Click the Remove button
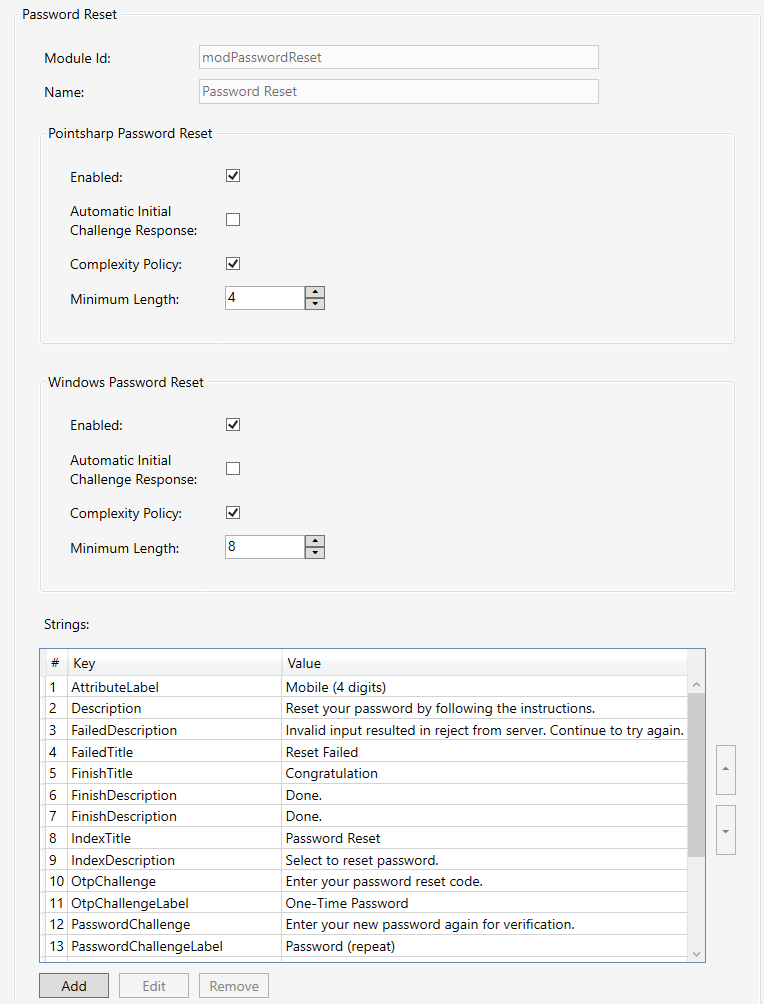This screenshot has width=764, height=1004. (233, 985)
